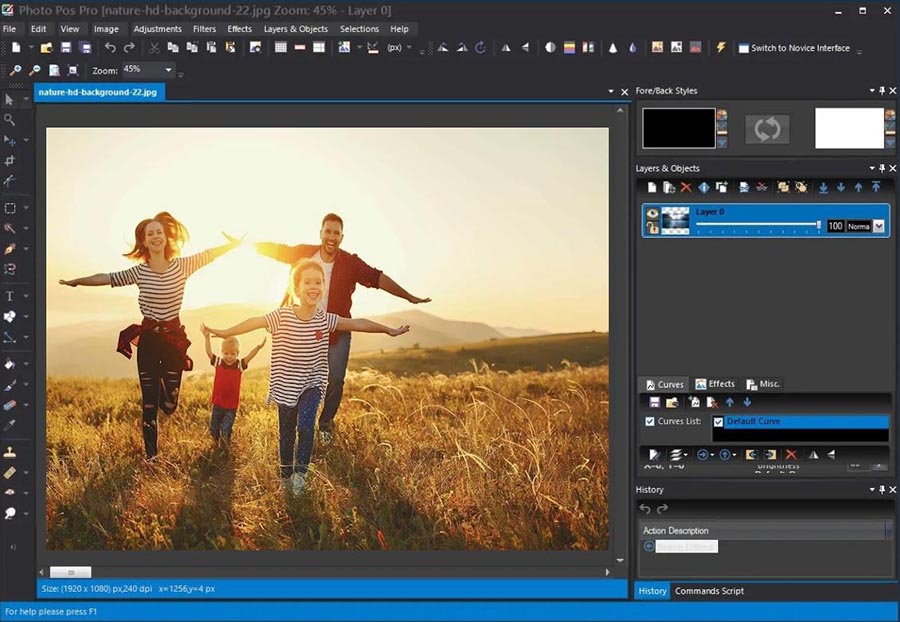Select the red eye removal tool
This screenshot has height=622, width=900.
(x=10, y=492)
